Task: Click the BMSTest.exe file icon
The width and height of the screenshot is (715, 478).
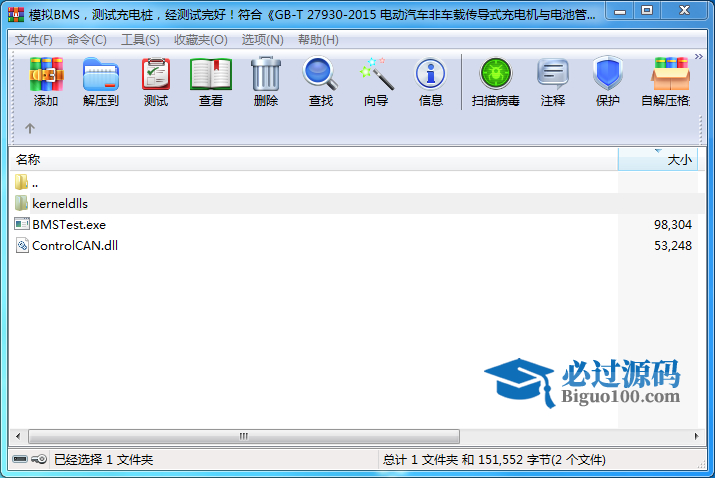Action: [21, 224]
